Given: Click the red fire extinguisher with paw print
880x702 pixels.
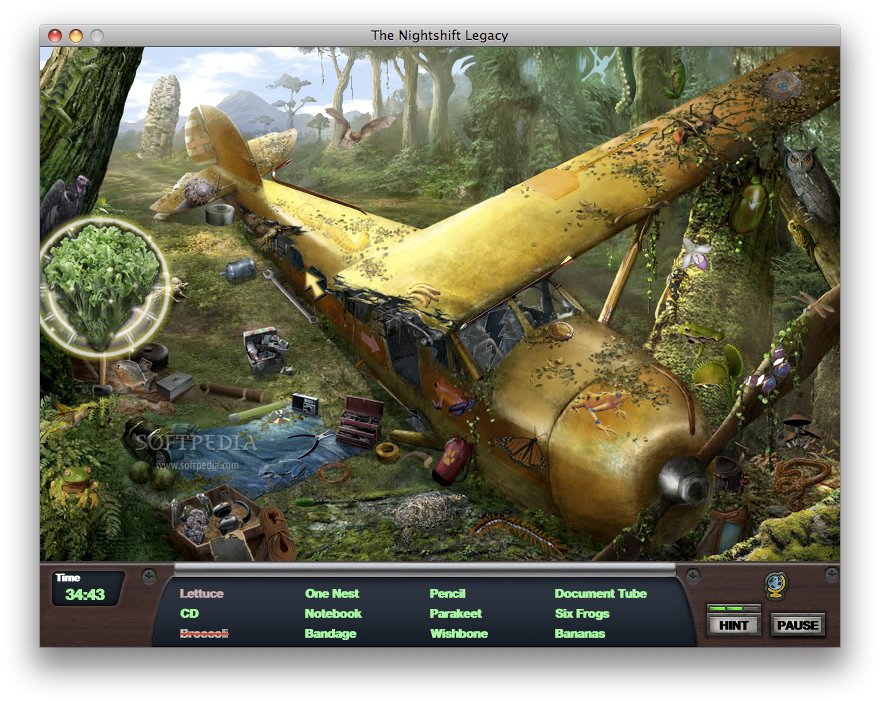Looking at the screenshot, I should click(x=453, y=461).
